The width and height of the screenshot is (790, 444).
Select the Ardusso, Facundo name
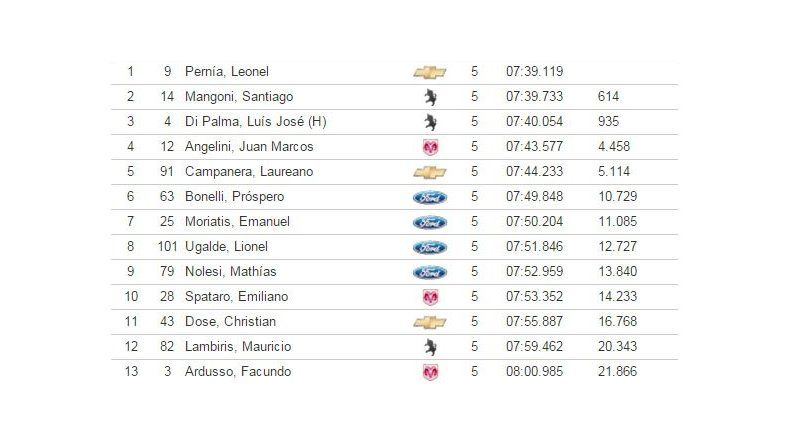237,372
